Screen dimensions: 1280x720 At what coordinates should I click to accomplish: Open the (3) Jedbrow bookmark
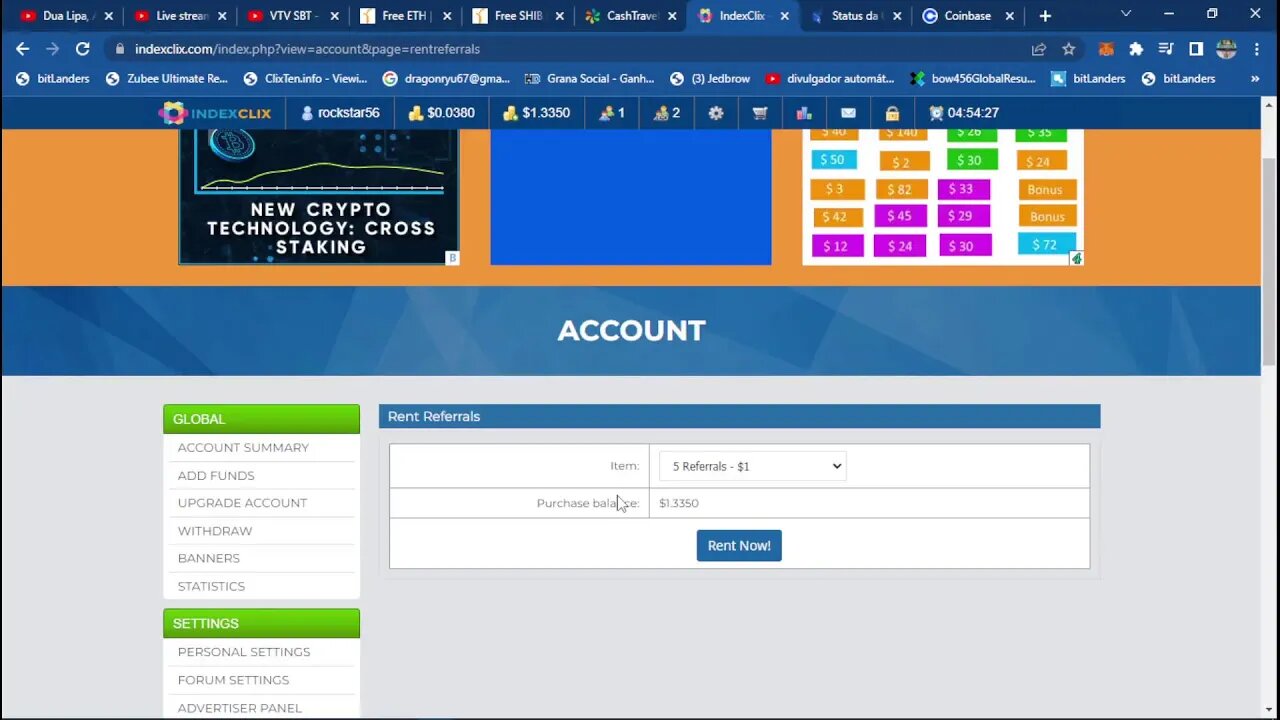[709, 78]
